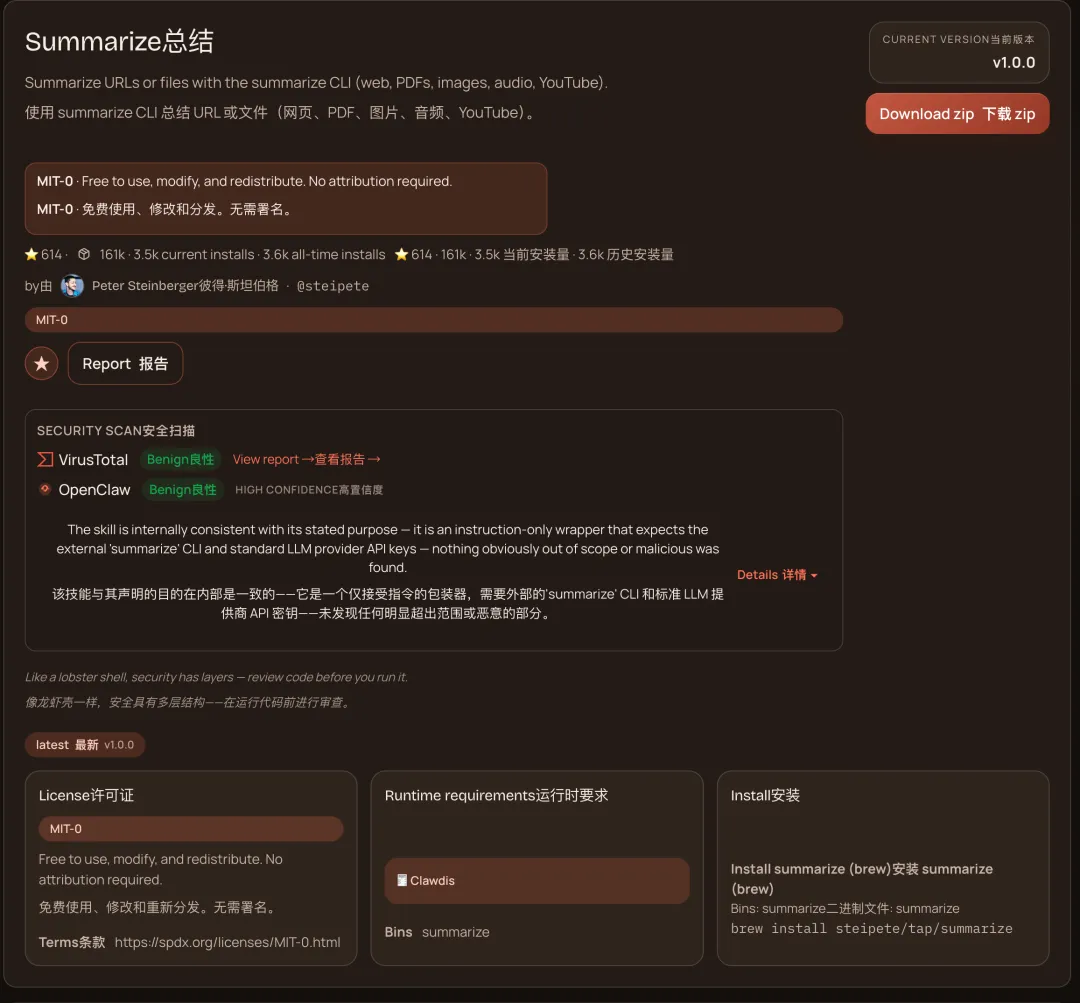Open the spdx.org MIT-0 terms link

[227, 942]
